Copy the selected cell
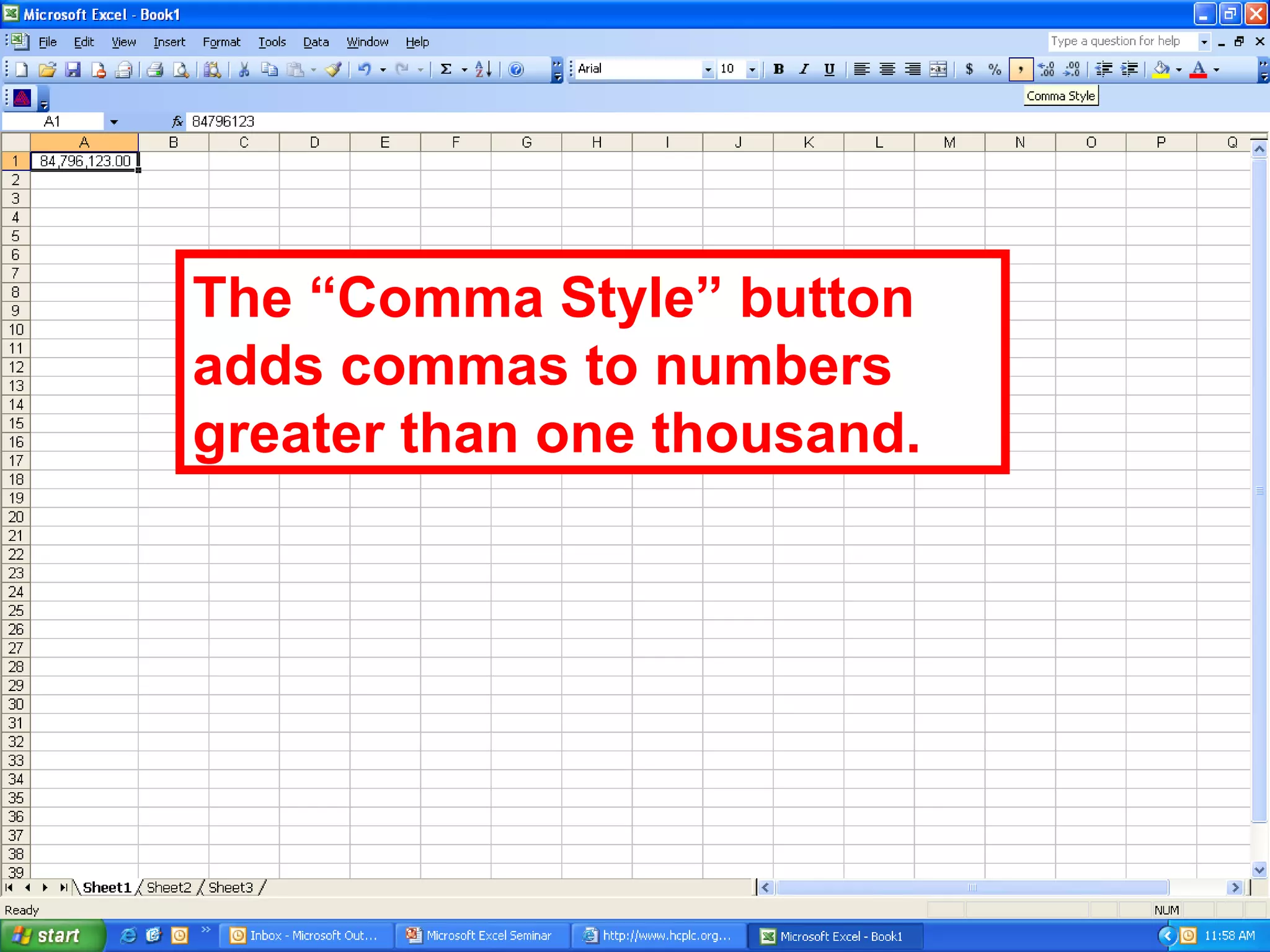The image size is (1270, 952). tap(269, 69)
